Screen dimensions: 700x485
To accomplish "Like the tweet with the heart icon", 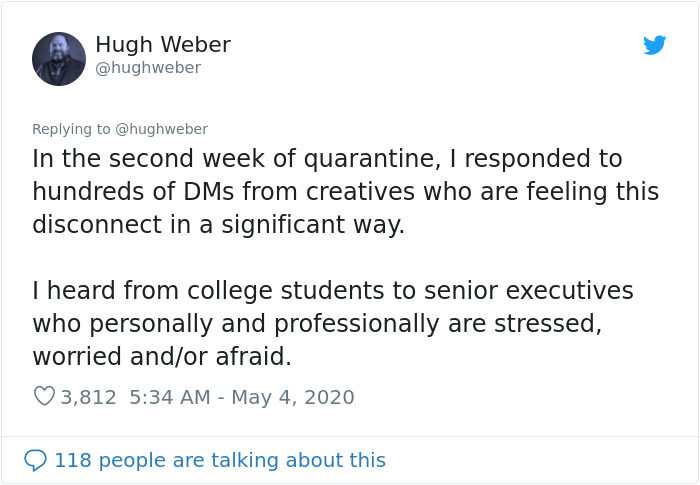I will (x=44, y=396).
